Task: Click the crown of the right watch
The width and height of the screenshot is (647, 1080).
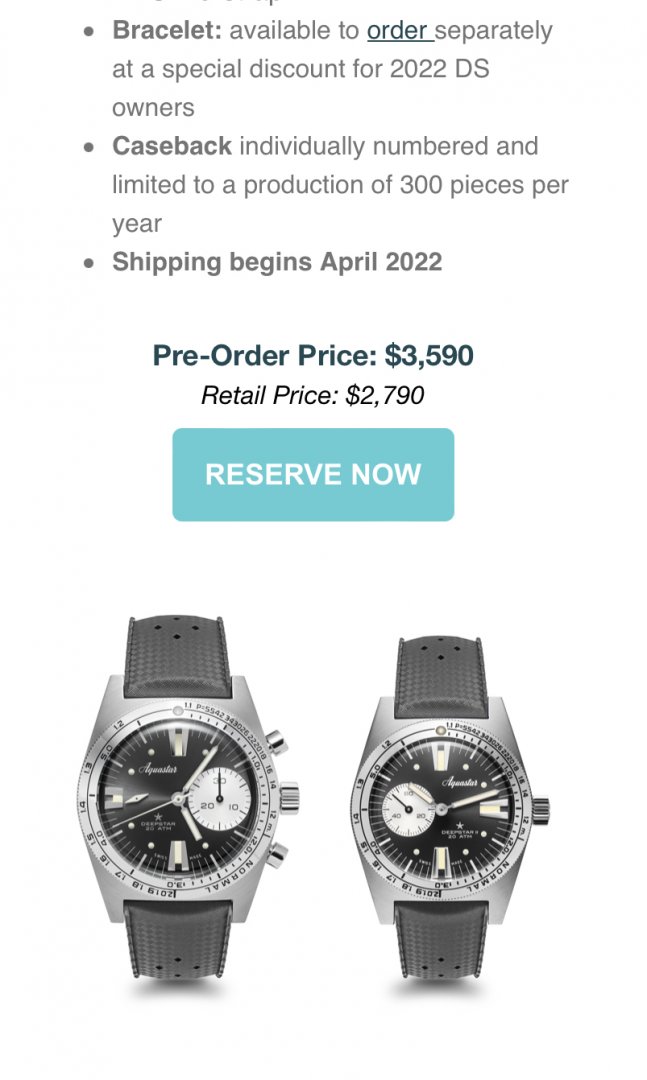Action: [541, 807]
